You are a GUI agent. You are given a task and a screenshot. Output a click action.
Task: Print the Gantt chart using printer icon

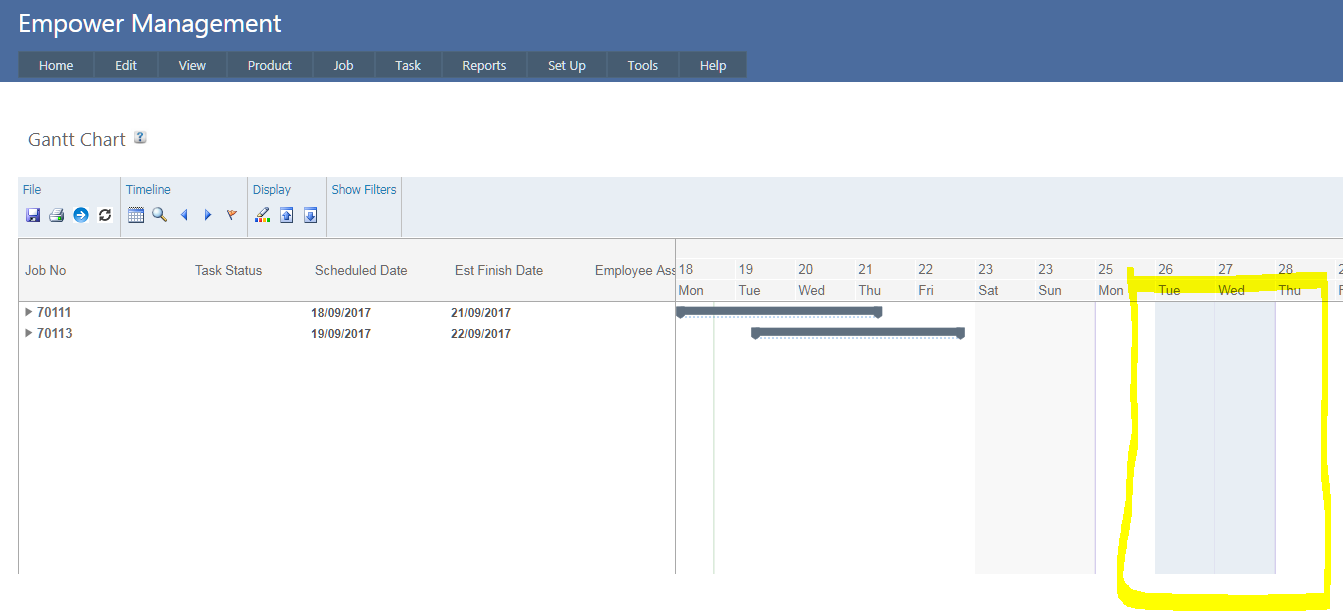click(57, 215)
